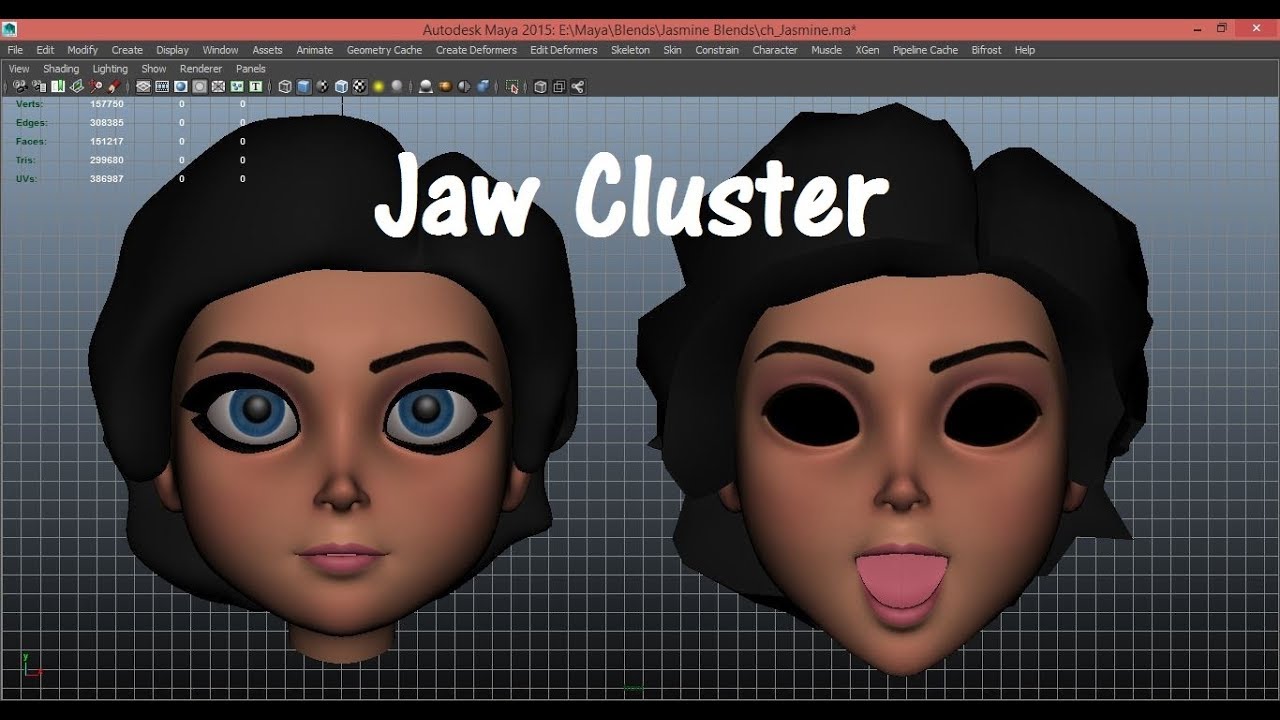Open the Pipeline Cache menu
1280x720 pixels.
pyautogui.click(x=925, y=50)
